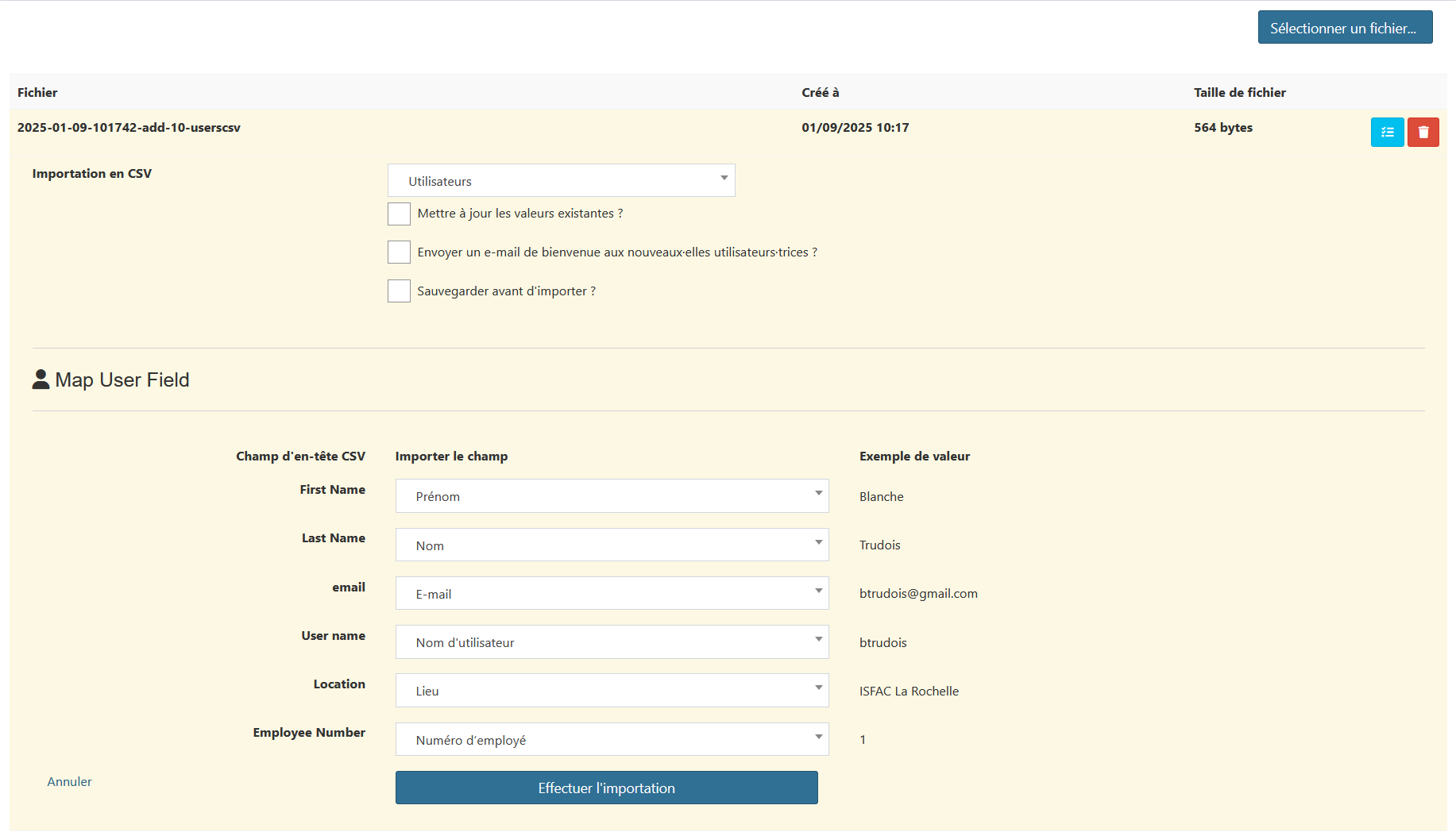This screenshot has height=836, width=1456.
Task: Select the 2025-01-09-101742-add-10-userscsv file row
Action: (129, 128)
